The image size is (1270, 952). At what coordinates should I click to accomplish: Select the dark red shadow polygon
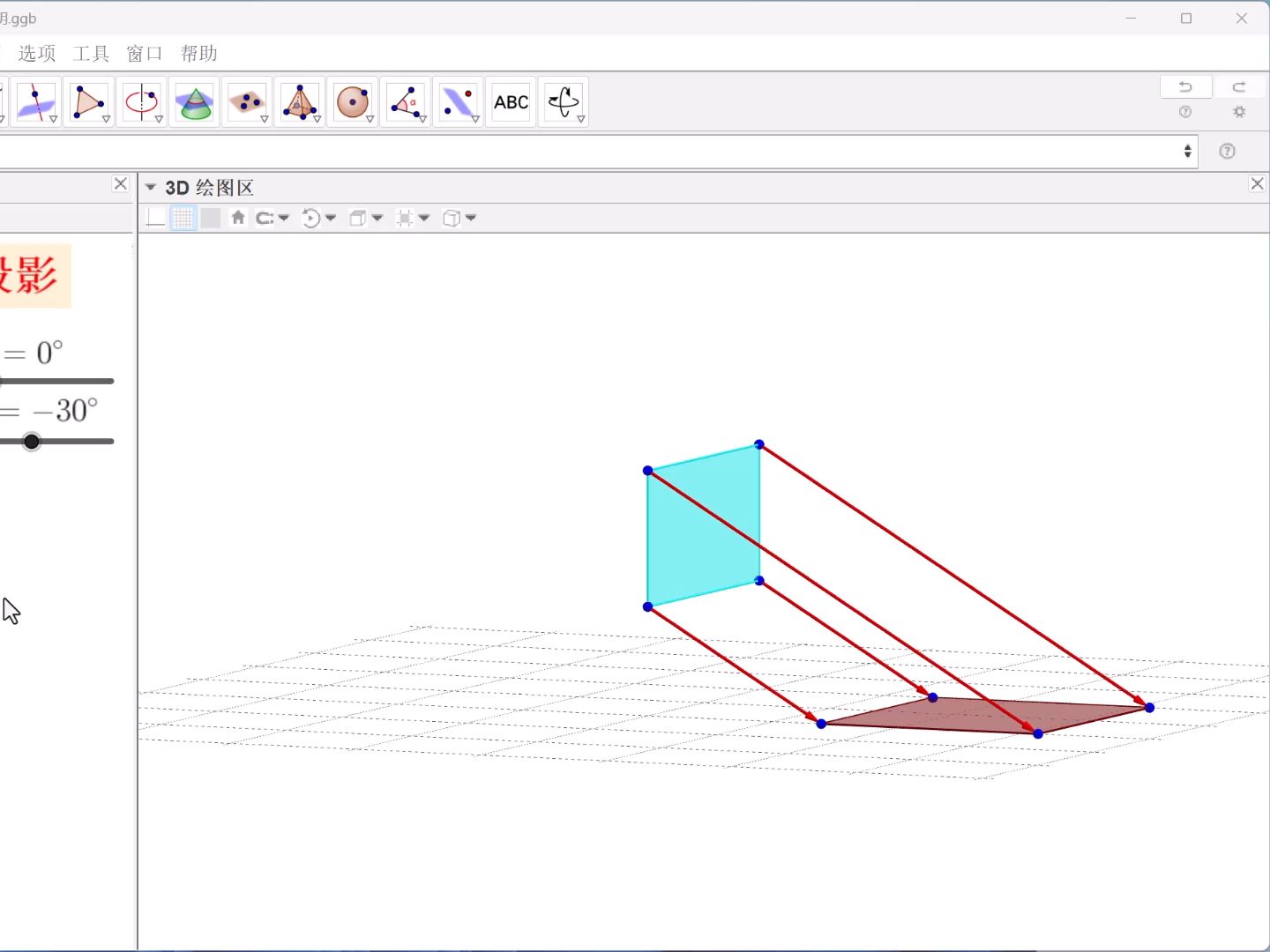(985, 716)
